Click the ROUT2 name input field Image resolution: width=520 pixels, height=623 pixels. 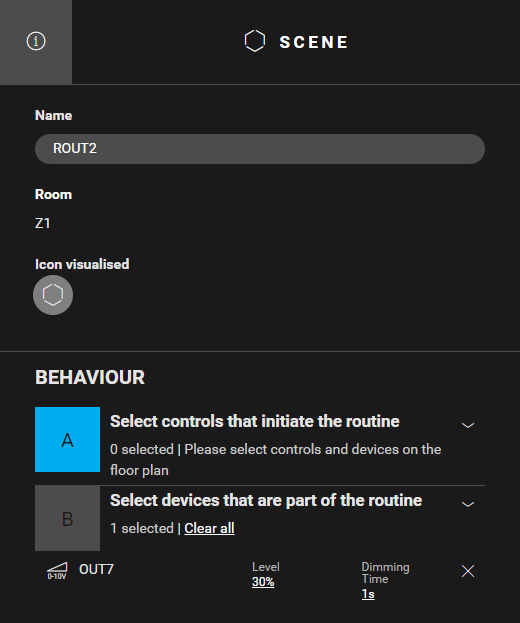260,149
